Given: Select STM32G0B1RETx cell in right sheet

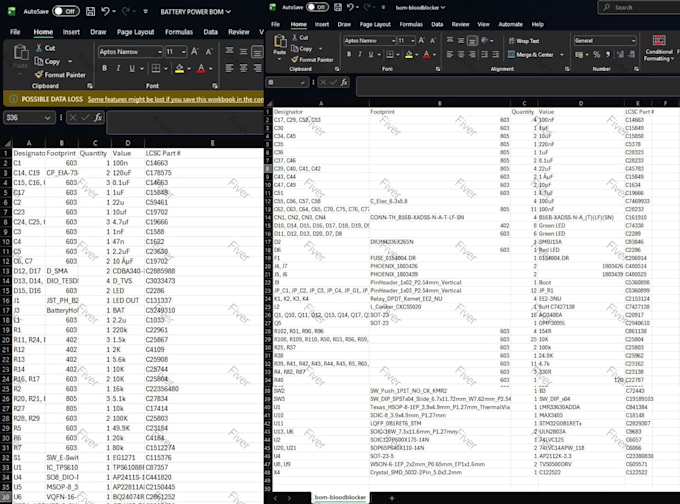Looking at the screenshot, I should point(581,423).
